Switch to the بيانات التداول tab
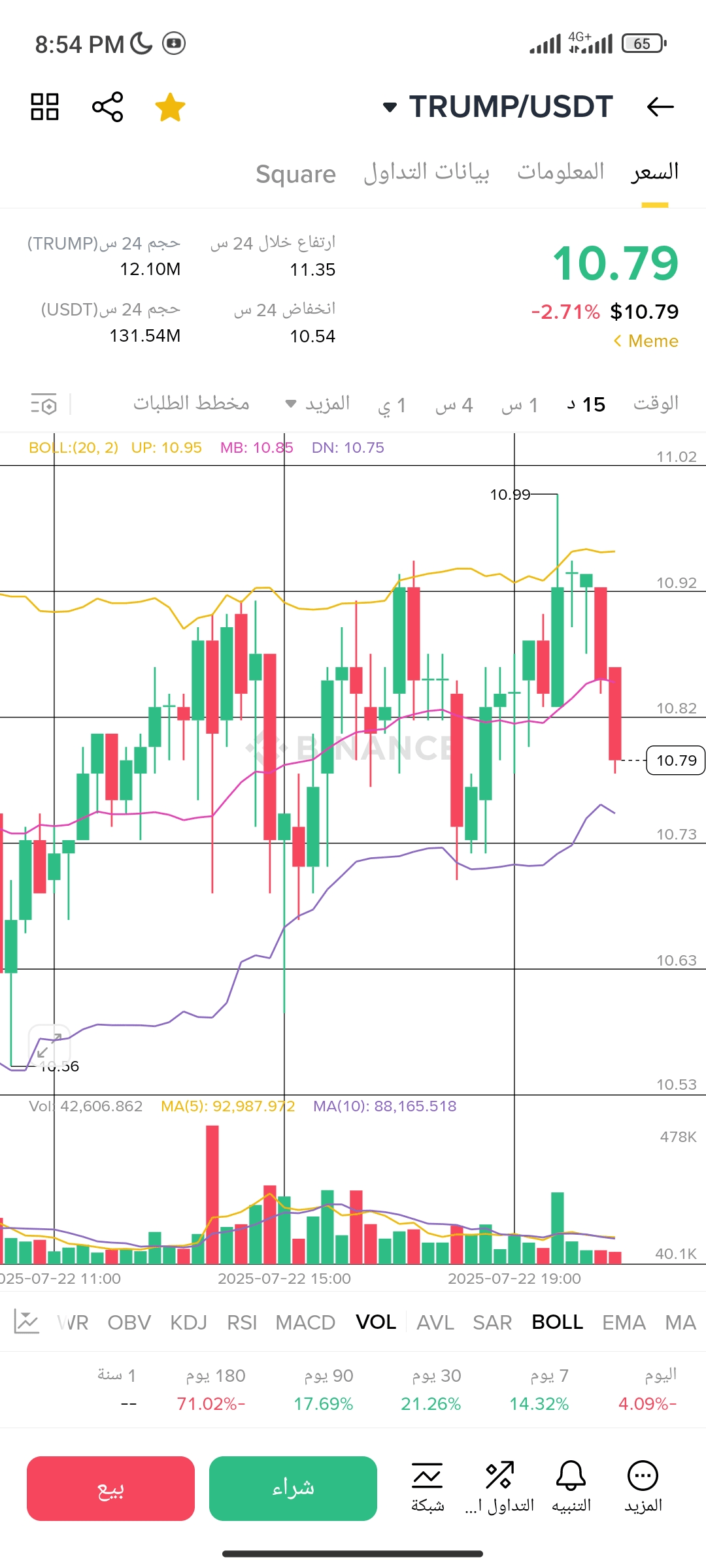This screenshot has width=706, height=1568. pos(426,172)
